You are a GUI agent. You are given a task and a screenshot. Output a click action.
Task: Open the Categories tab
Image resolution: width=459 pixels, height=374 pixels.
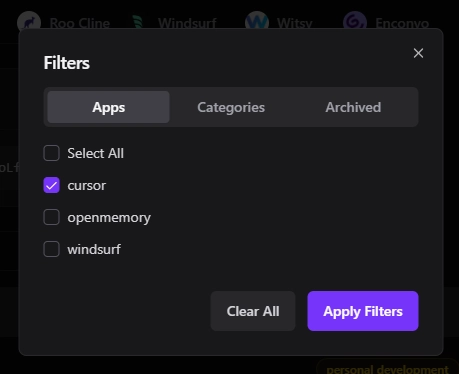pos(231,107)
